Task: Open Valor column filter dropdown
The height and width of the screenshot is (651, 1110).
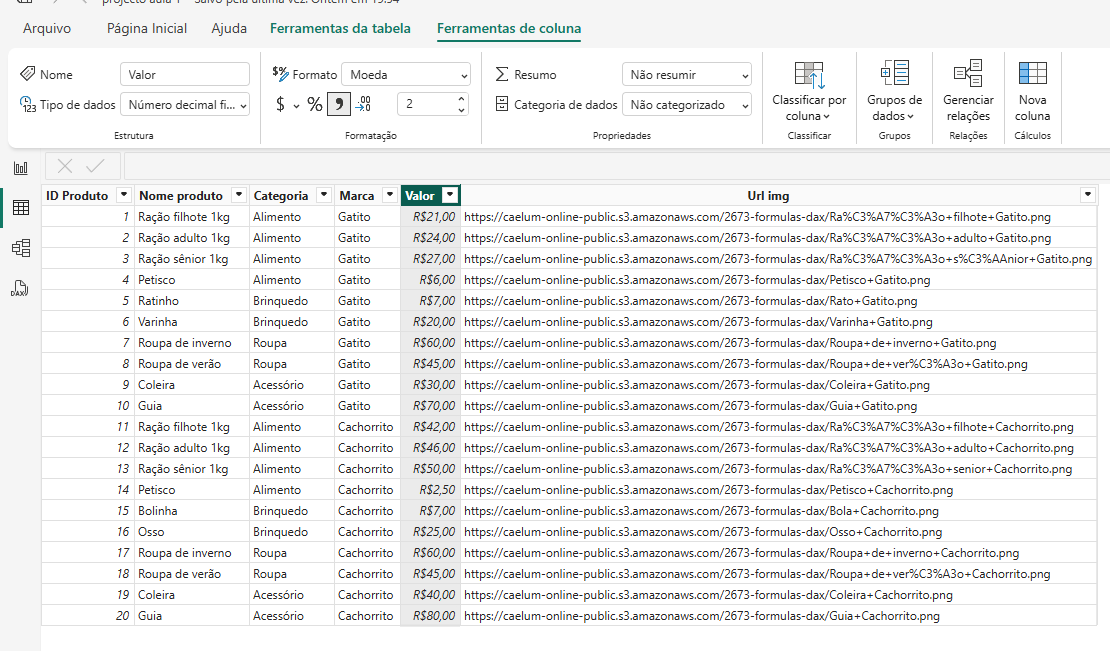Action: point(450,195)
